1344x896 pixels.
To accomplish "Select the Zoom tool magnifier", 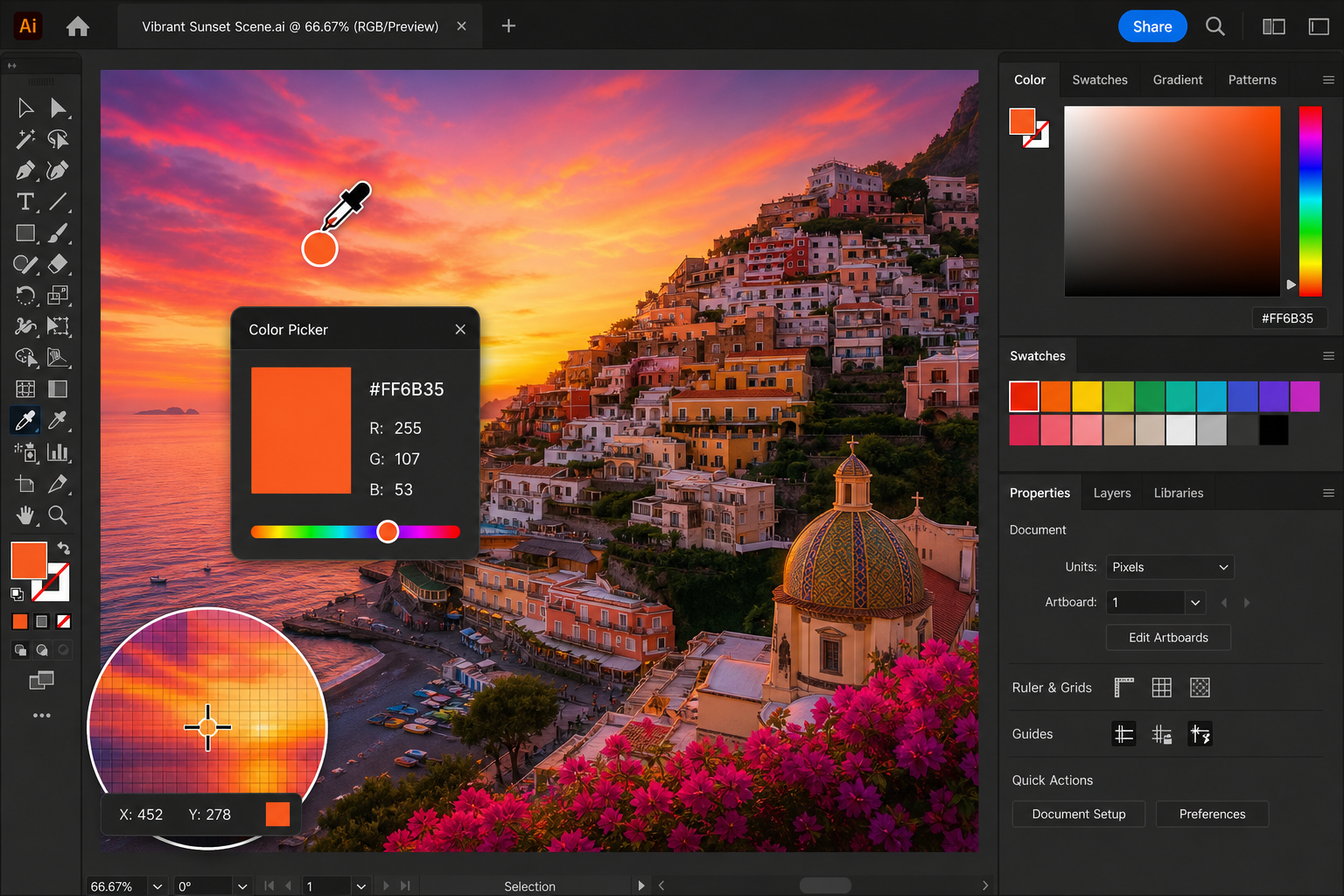I will point(58,515).
